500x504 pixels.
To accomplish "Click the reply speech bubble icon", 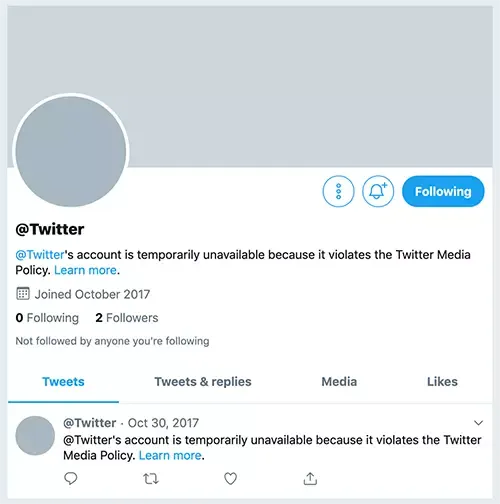I will (70, 479).
